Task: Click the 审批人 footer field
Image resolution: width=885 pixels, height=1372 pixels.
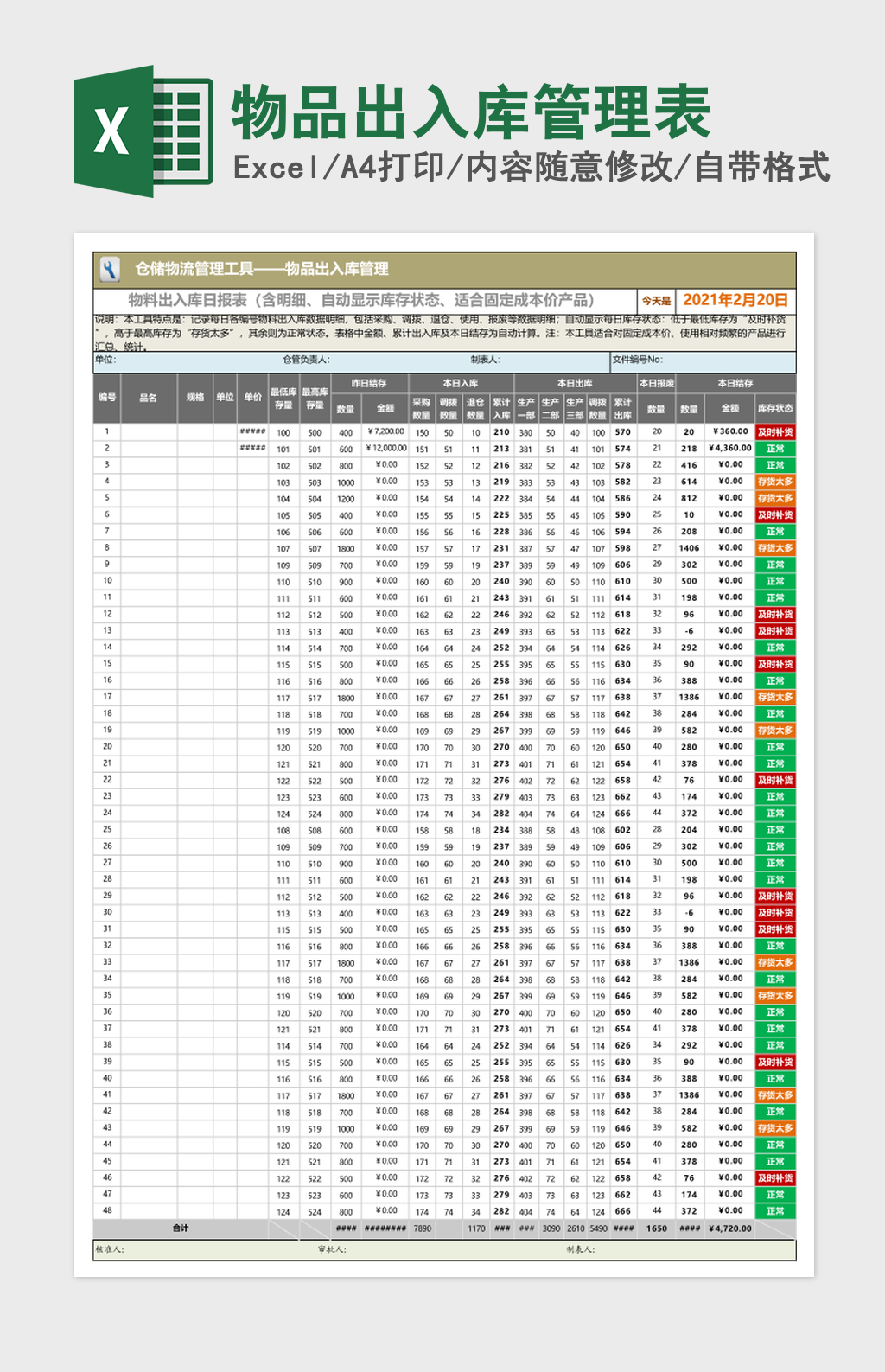Action: coord(332,1249)
